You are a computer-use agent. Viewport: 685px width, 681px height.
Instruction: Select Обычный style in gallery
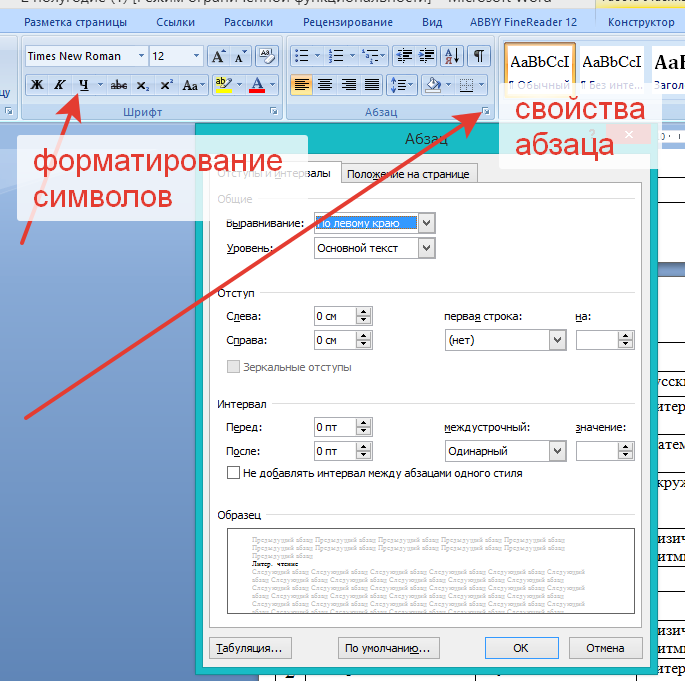(x=540, y=70)
